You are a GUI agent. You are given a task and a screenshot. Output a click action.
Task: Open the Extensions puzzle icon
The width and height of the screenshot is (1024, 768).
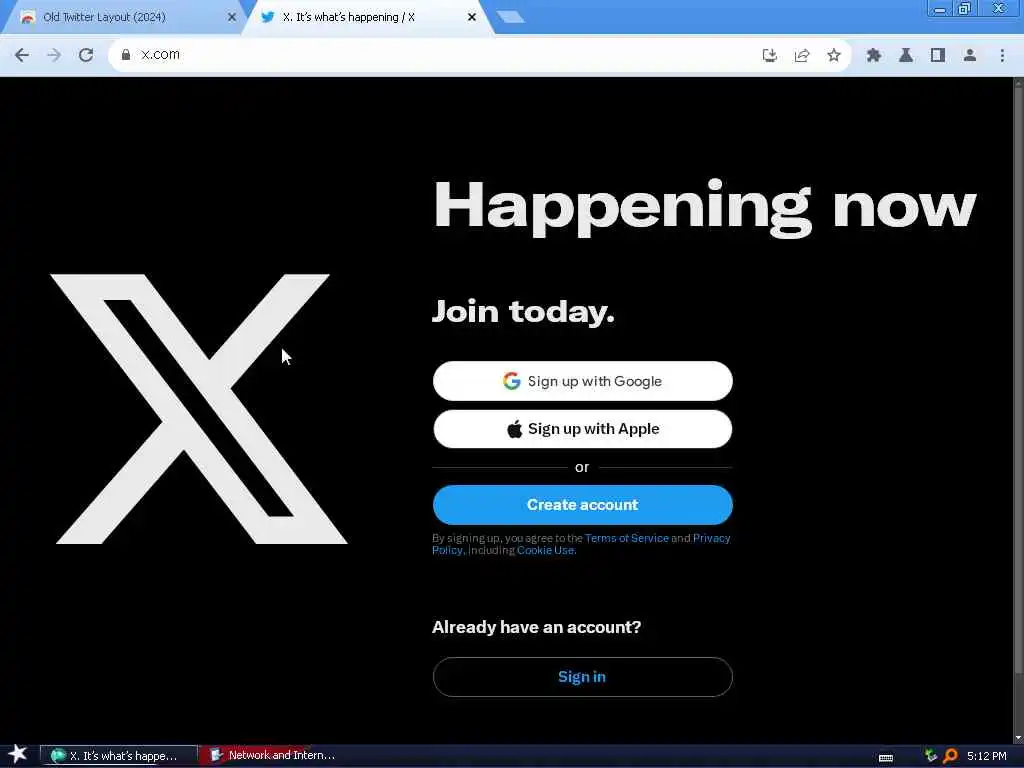point(874,56)
